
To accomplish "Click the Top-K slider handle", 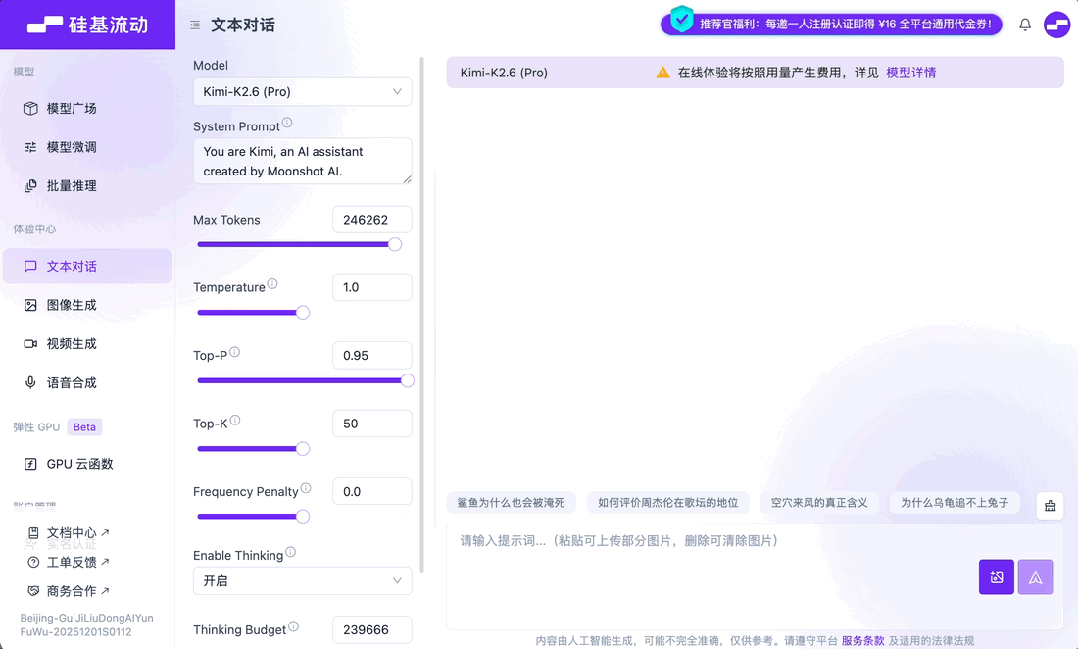I will pos(302,449).
